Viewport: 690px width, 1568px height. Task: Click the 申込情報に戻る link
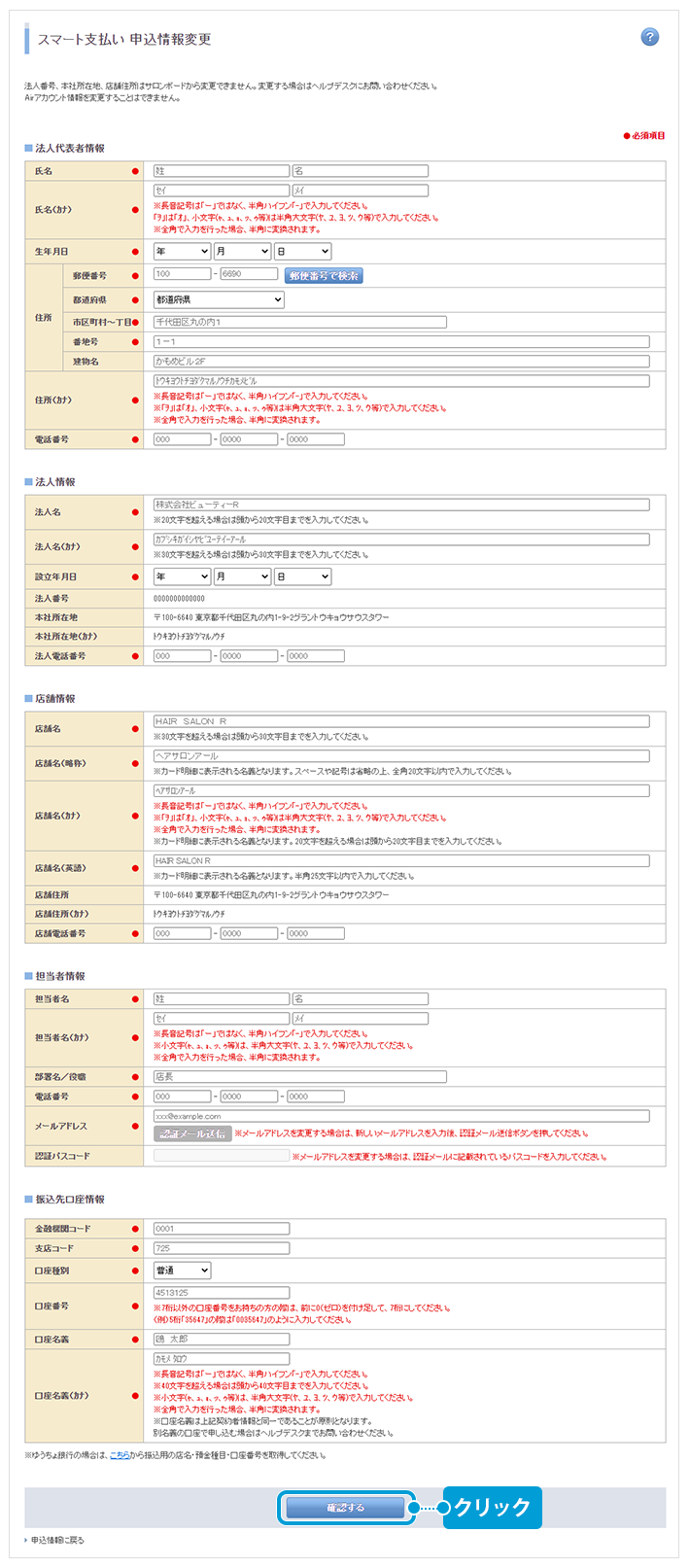(57, 1540)
